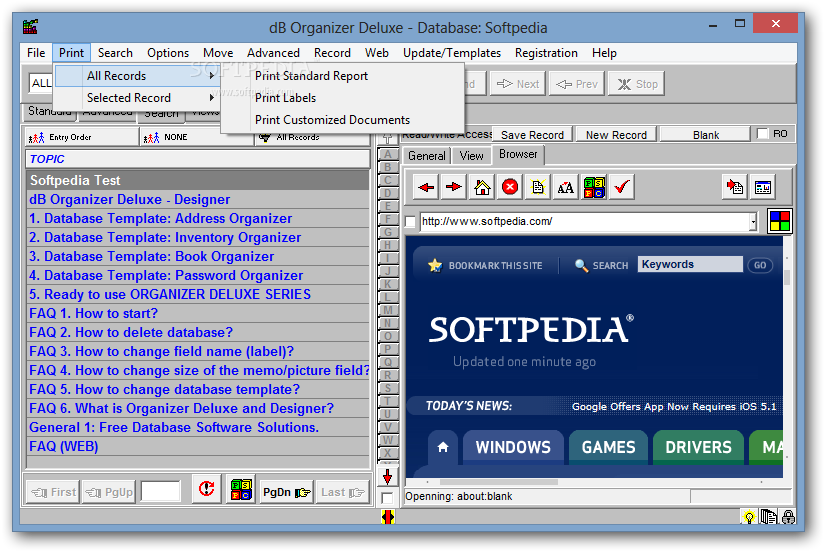
Task: Open the File menu
Action: click(x=36, y=53)
